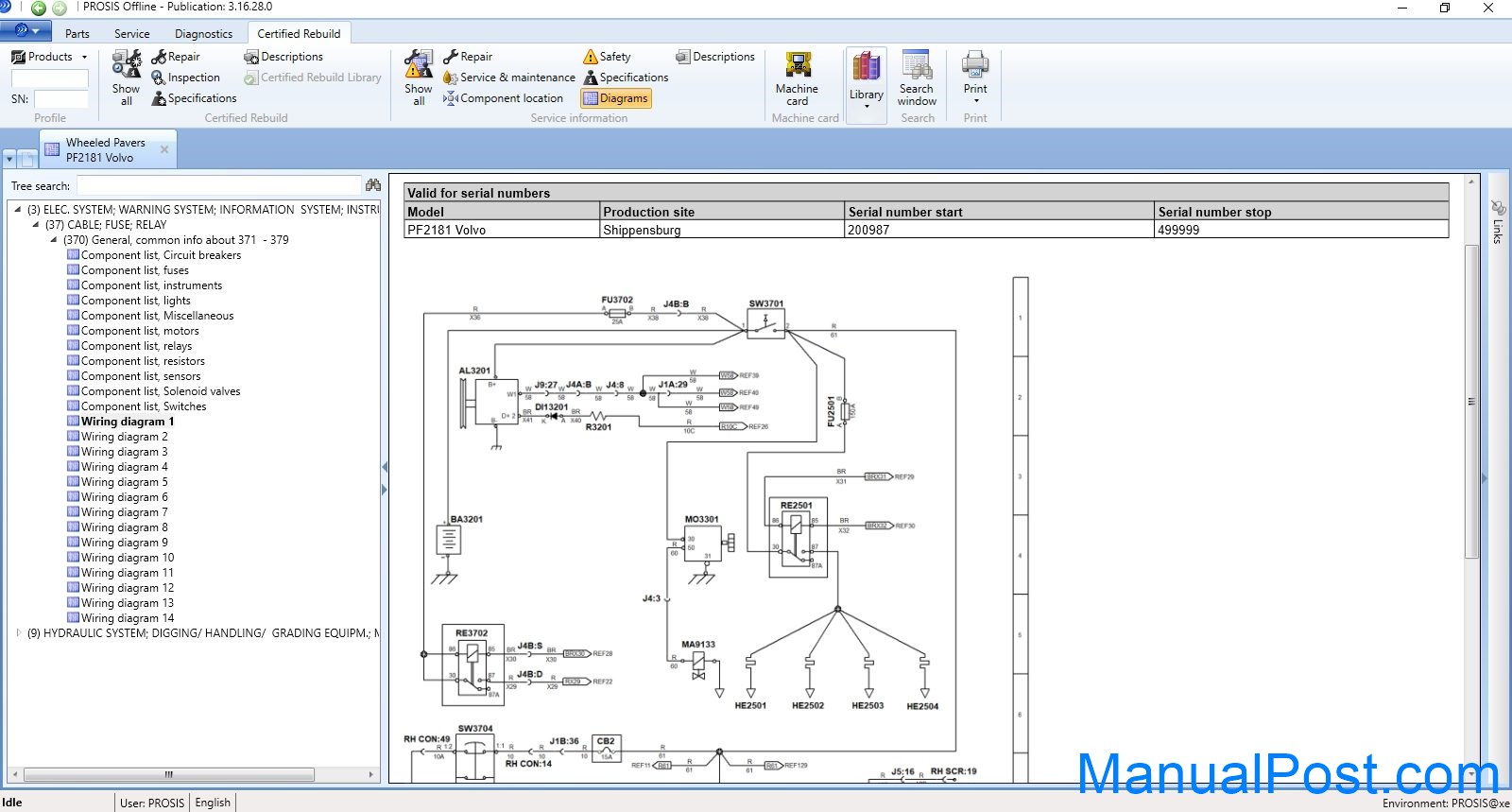The width and height of the screenshot is (1512, 812).
Task: Collapse the (3) ELEC. SYSTEM node
Action: coord(18,210)
